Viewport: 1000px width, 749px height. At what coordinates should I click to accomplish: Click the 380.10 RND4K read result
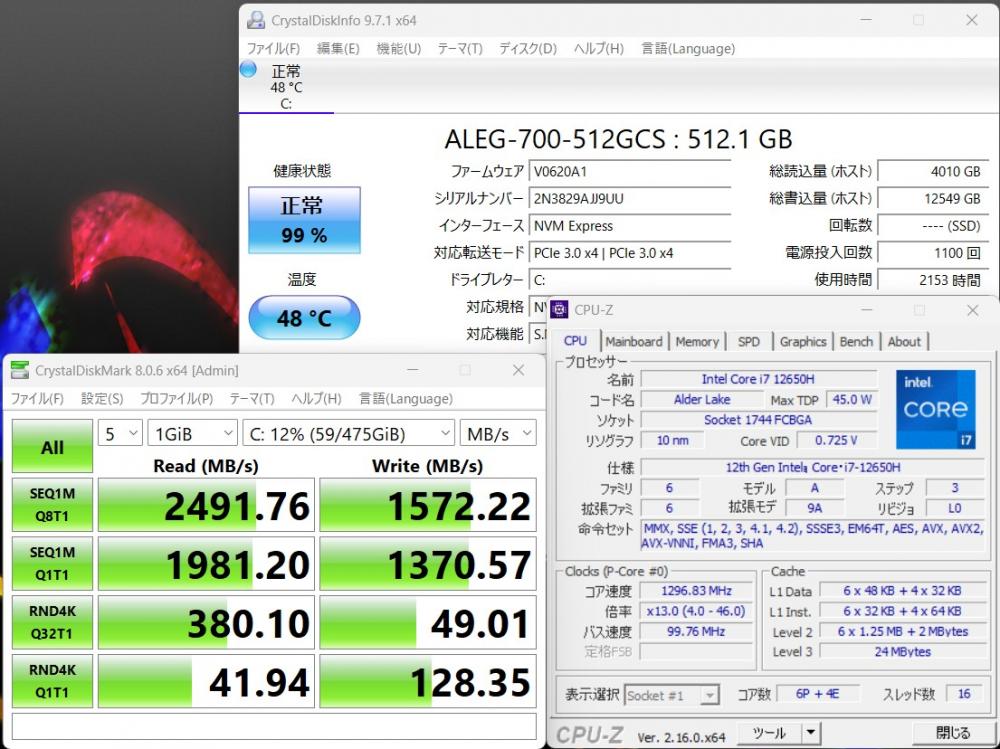(206, 622)
